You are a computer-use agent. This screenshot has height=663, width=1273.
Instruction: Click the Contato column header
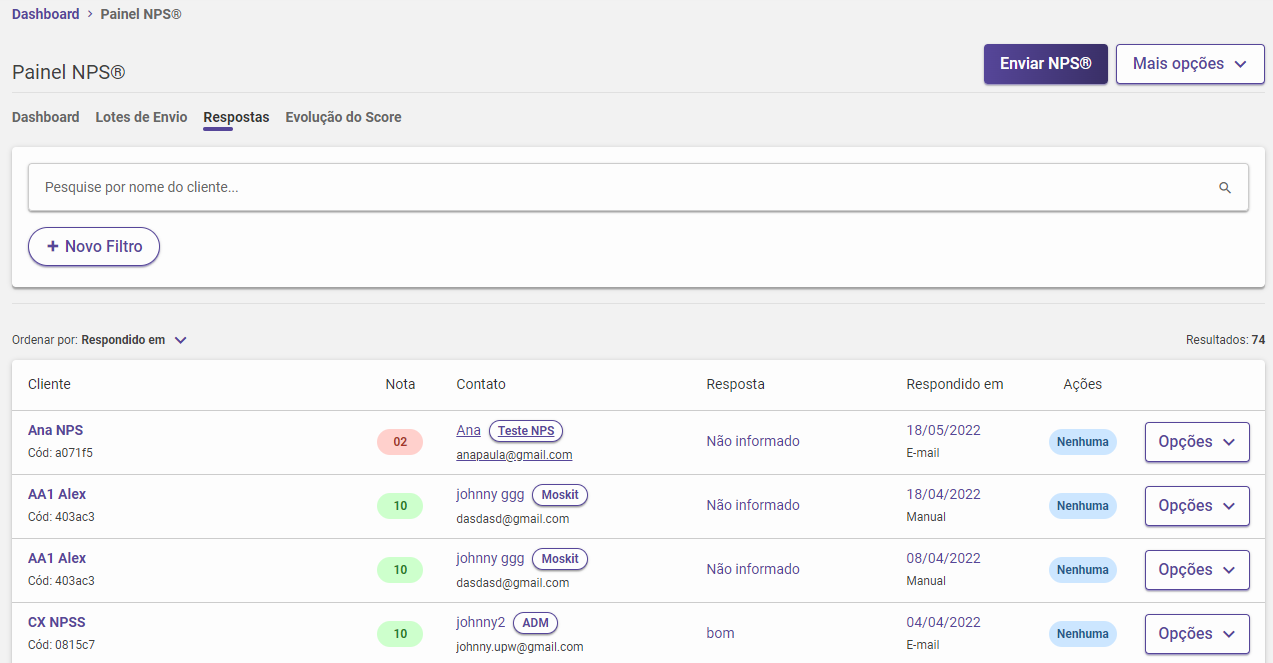pos(481,384)
